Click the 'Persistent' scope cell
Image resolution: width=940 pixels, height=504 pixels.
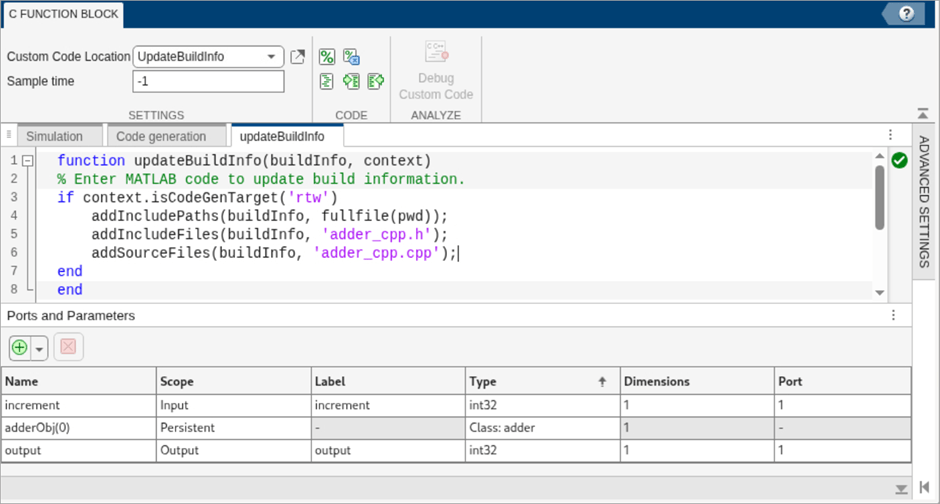tap(233, 428)
